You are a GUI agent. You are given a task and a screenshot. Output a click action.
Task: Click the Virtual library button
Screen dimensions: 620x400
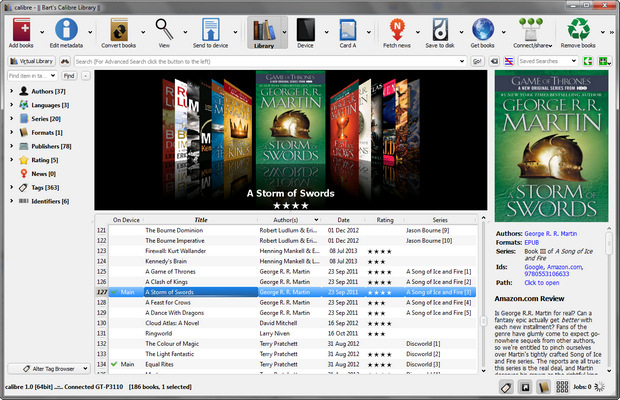32,61
